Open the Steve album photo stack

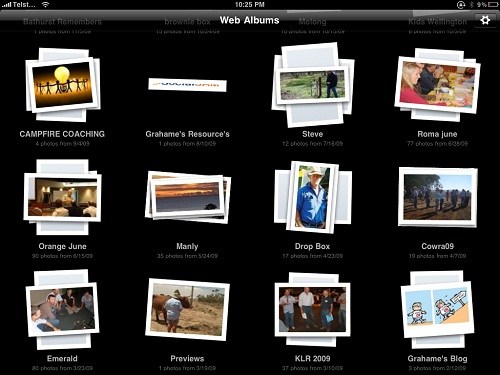pyautogui.click(x=313, y=85)
